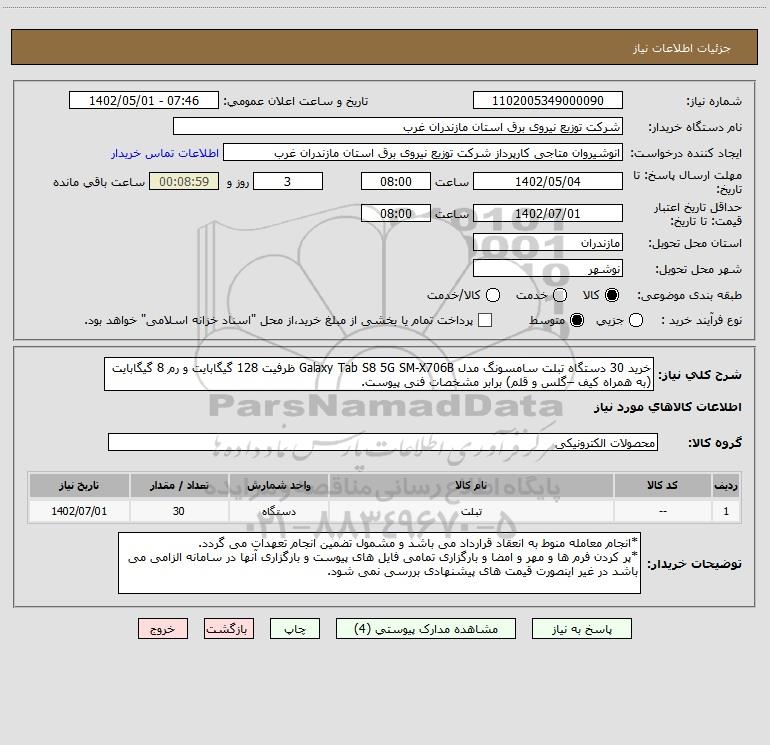Choose the متوسط purchase type radio

[577, 320]
